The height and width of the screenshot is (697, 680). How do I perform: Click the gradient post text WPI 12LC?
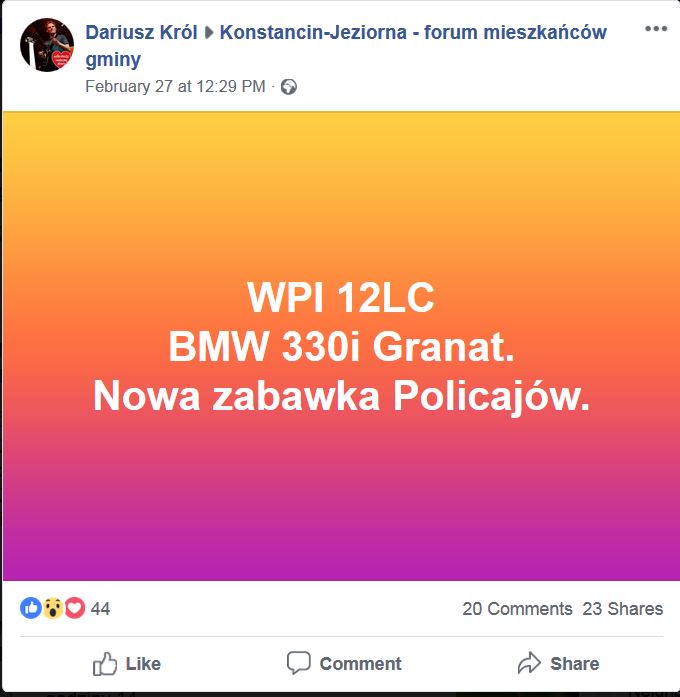click(x=341, y=297)
